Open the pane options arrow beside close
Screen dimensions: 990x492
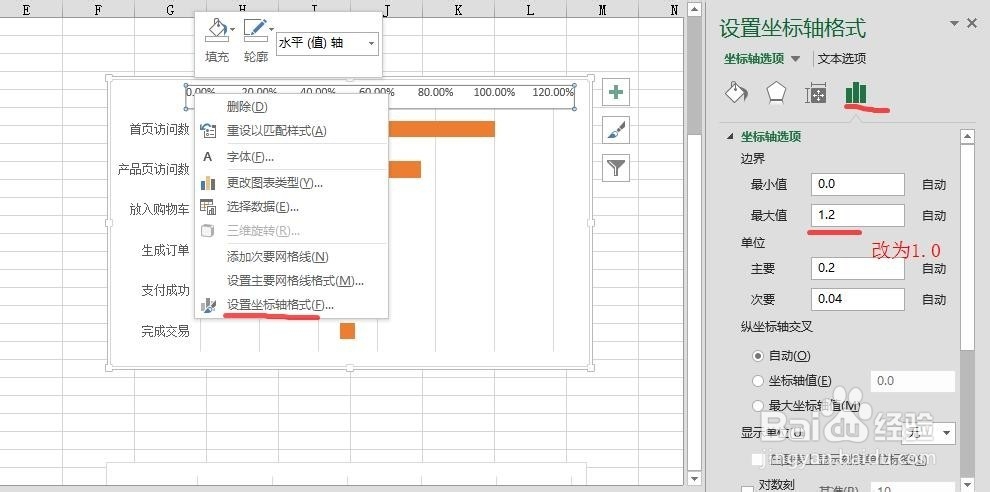954,23
